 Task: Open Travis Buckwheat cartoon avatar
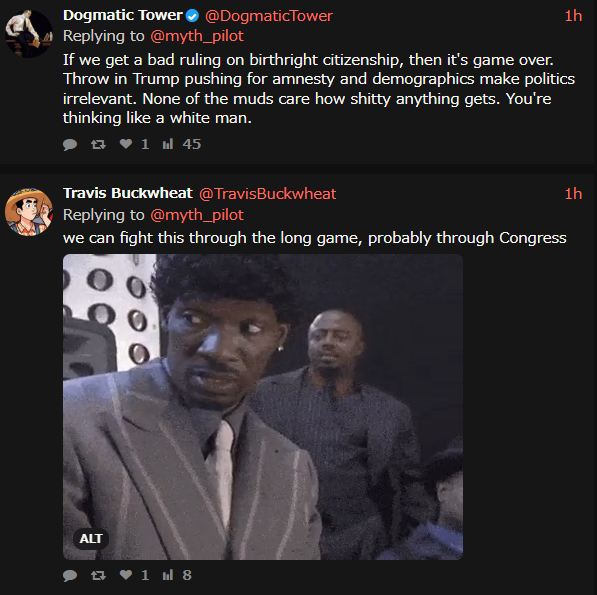[29, 212]
